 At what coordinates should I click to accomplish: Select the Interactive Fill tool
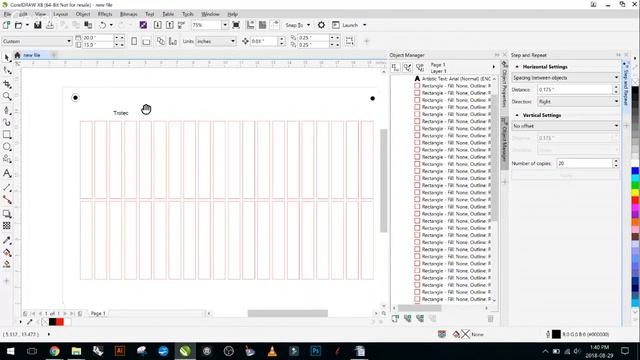coord(7,253)
